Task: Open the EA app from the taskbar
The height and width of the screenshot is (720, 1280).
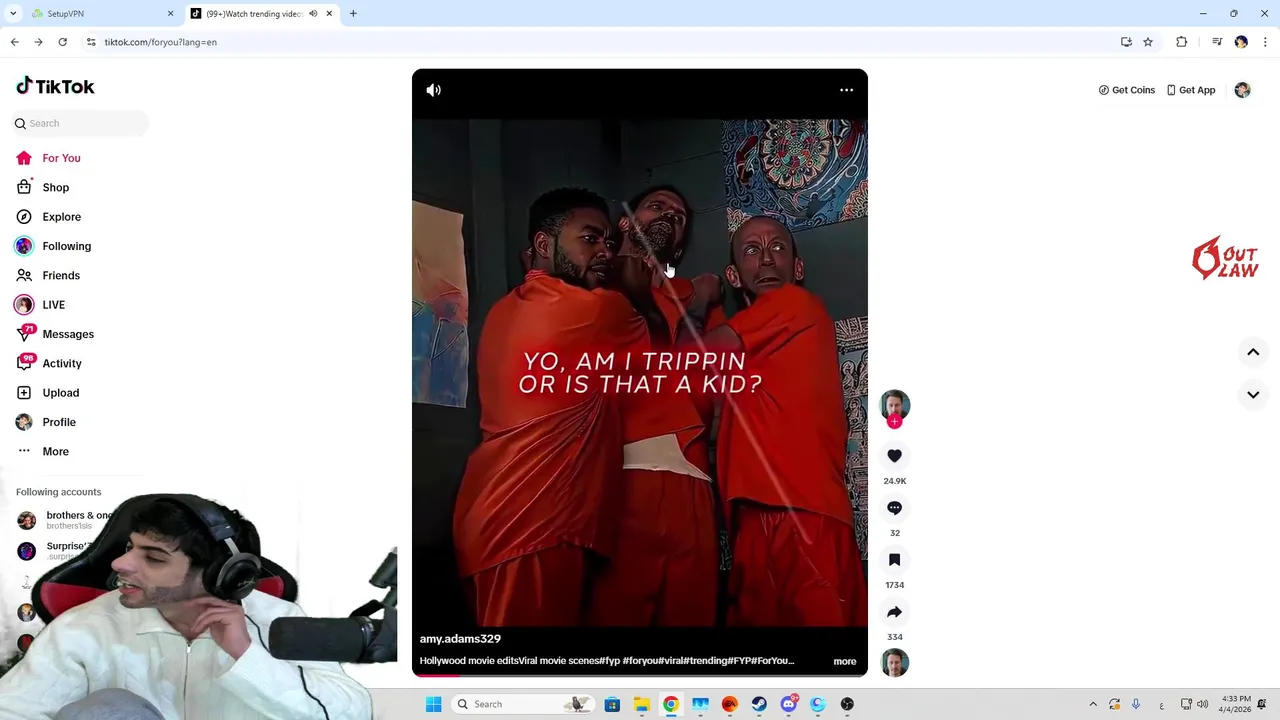Action: [730, 704]
